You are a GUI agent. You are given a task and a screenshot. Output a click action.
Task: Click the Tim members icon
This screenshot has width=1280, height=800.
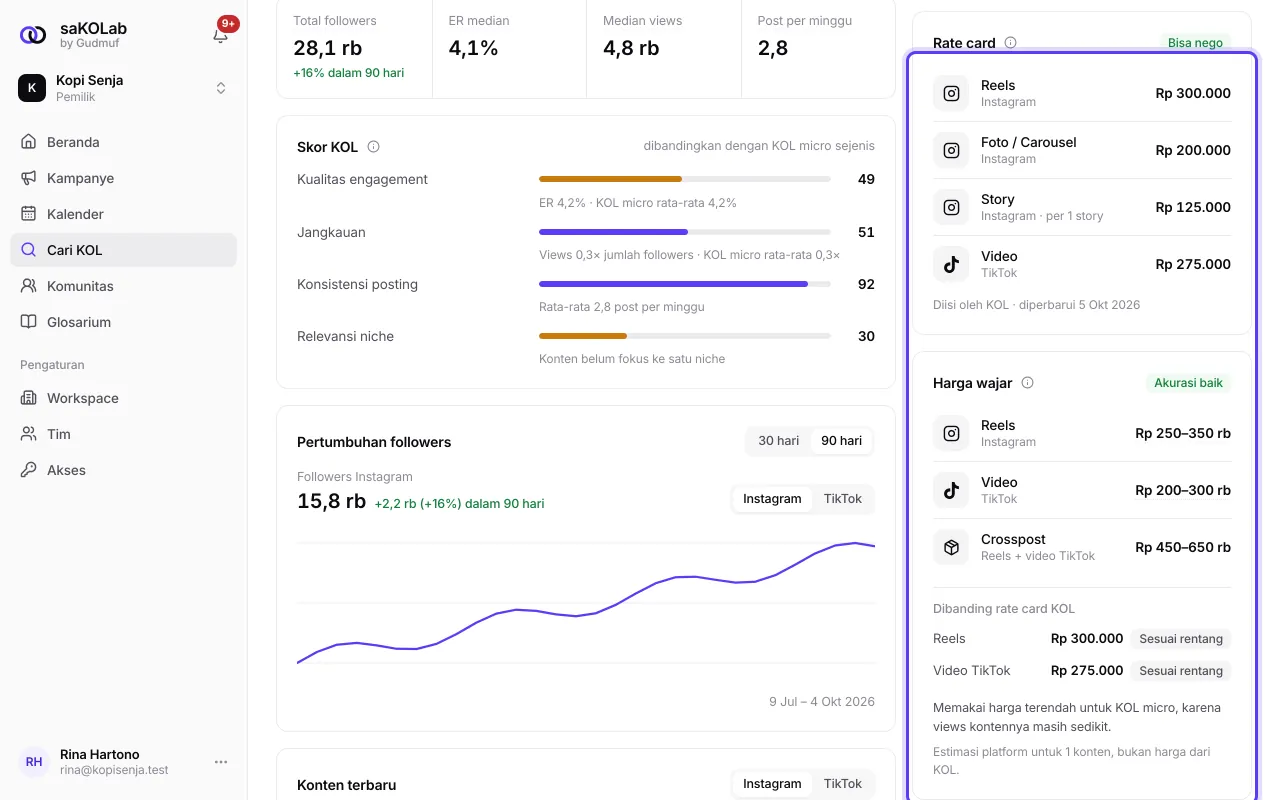coord(29,434)
